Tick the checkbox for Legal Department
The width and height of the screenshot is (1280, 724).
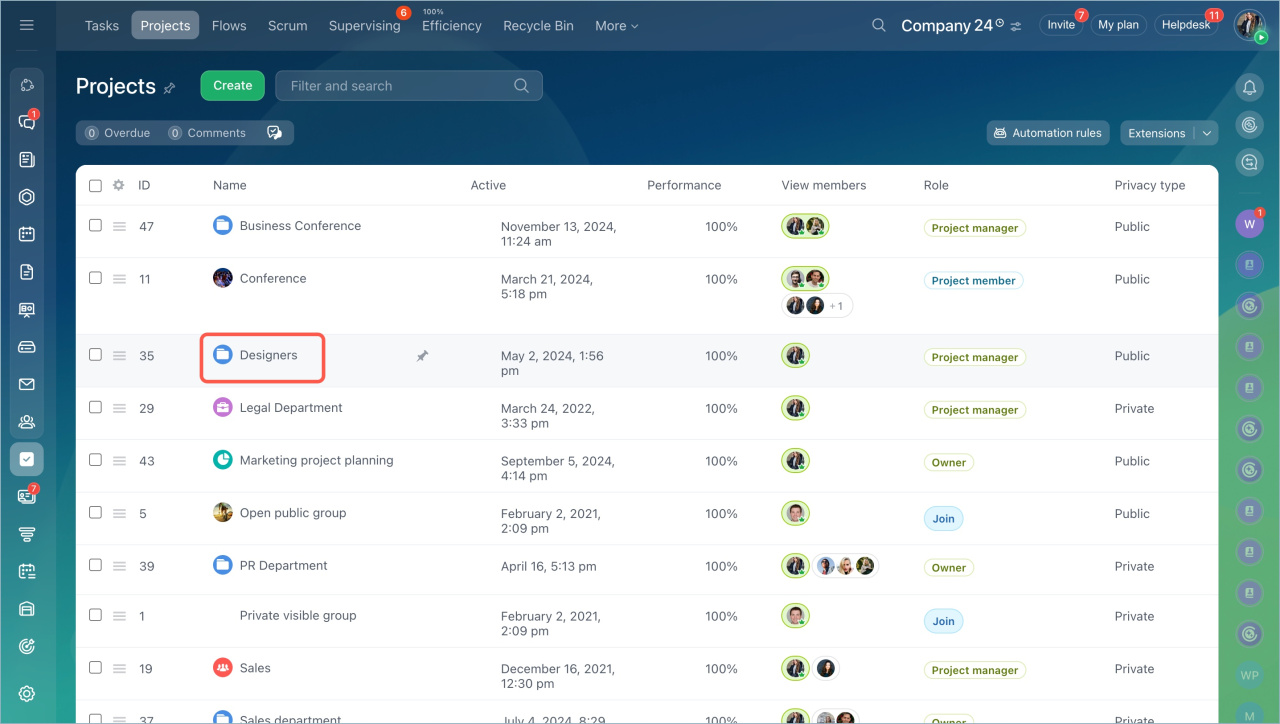pyautogui.click(x=95, y=408)
